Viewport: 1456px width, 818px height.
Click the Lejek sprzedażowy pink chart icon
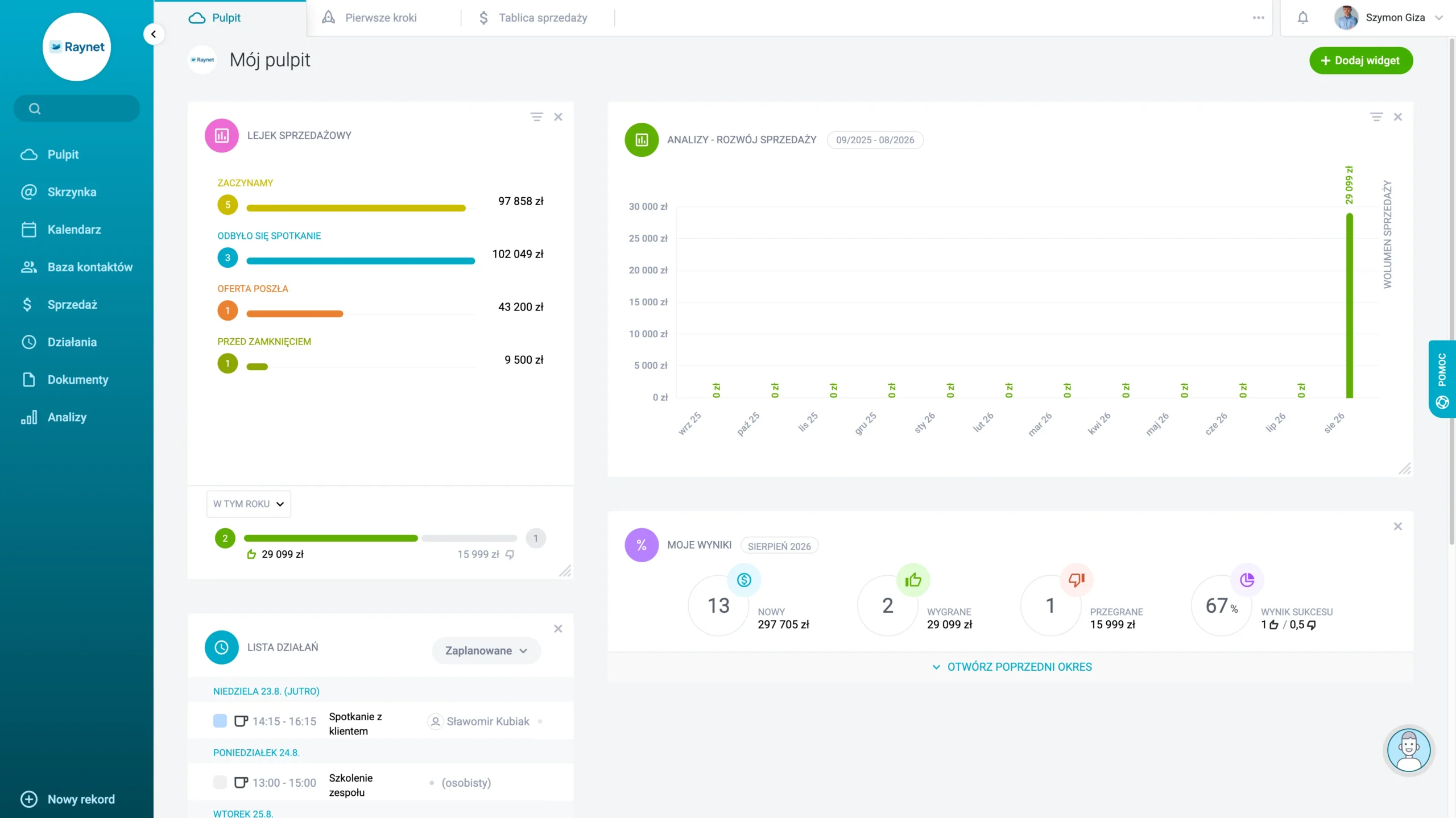[x=222, y=135]
